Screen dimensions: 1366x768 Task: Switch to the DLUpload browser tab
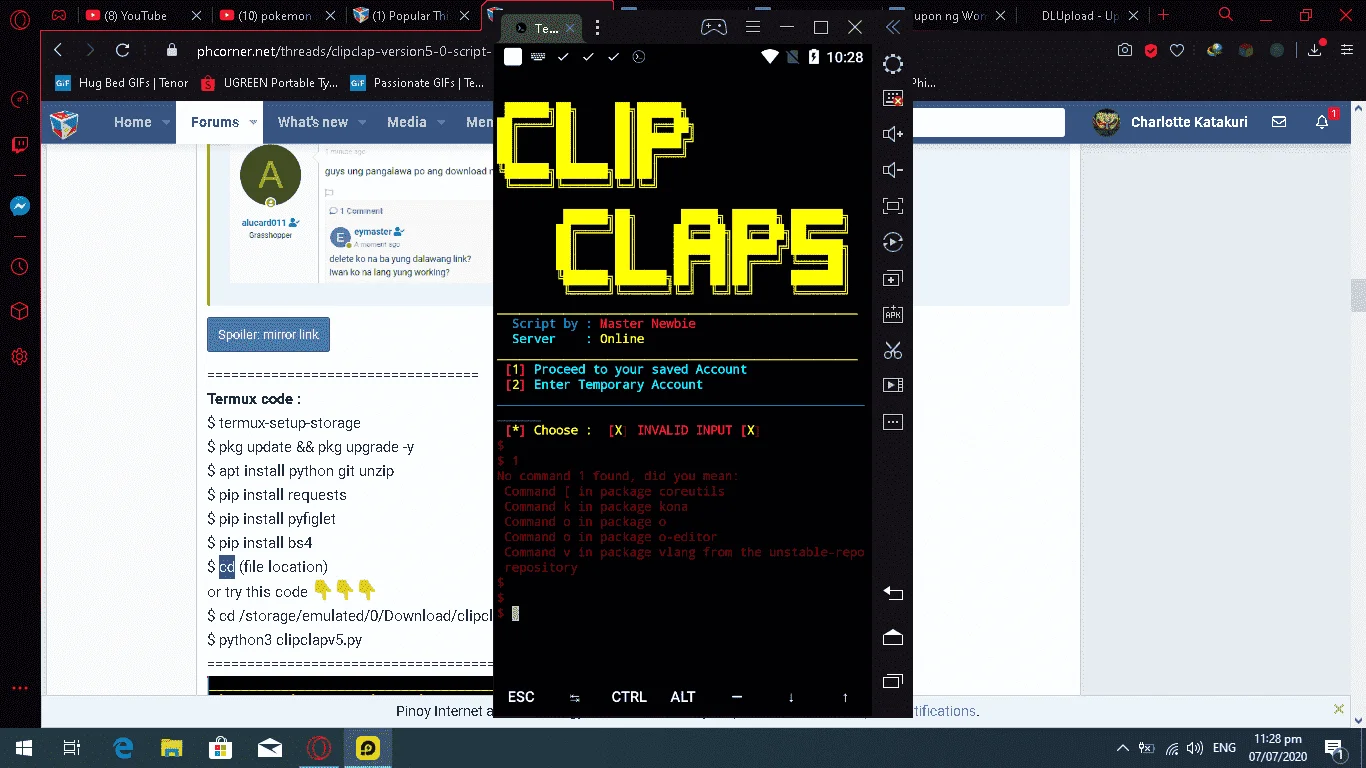[1080, 15]
